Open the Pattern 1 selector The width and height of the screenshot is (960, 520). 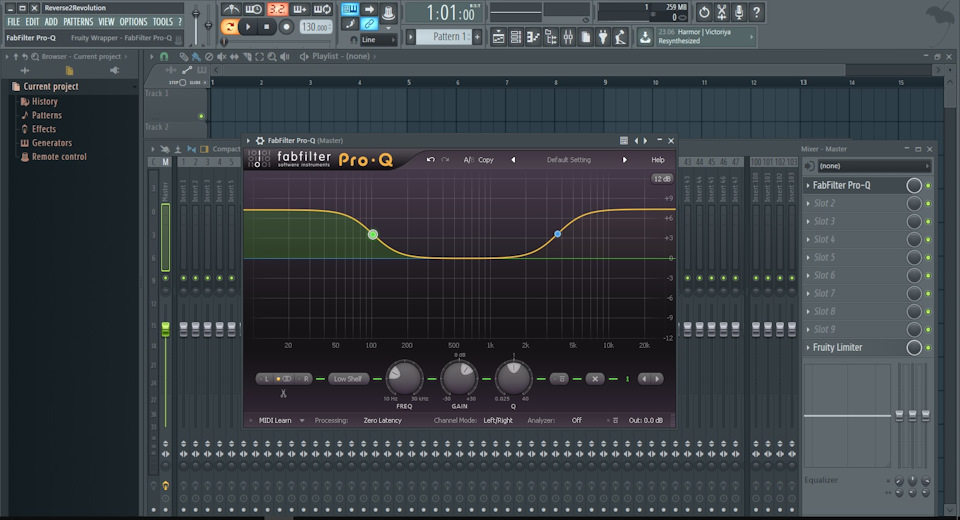tap(444, 37)
